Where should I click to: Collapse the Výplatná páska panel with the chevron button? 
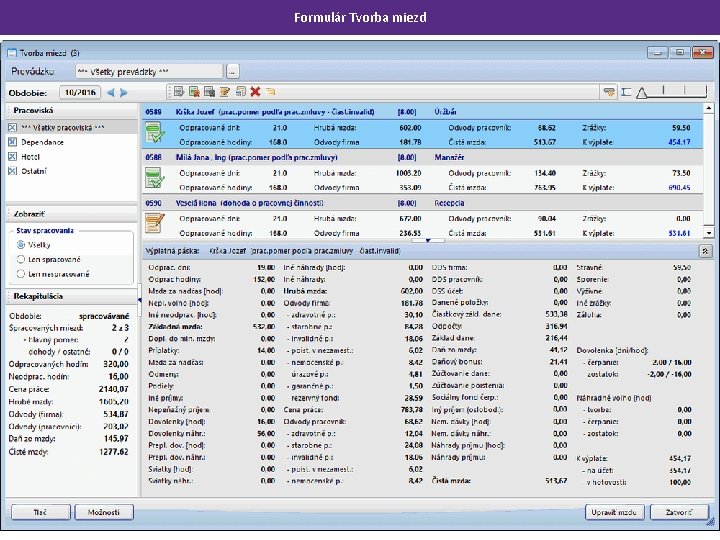point(705,251)
